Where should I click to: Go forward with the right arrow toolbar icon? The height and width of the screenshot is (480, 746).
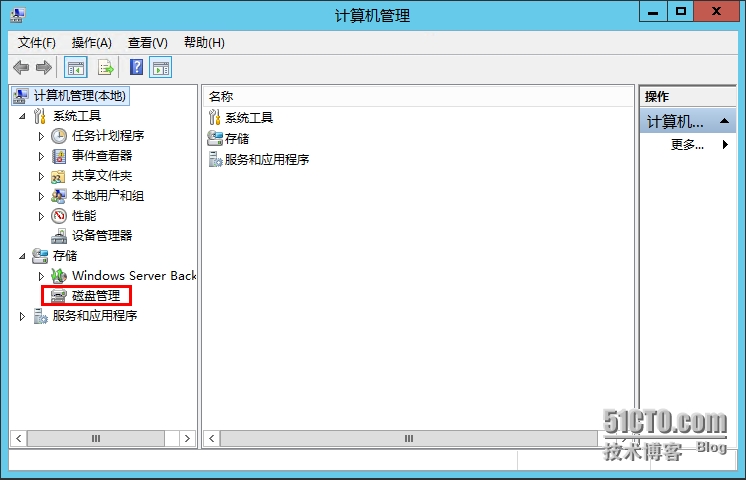[x=44, y=68]
